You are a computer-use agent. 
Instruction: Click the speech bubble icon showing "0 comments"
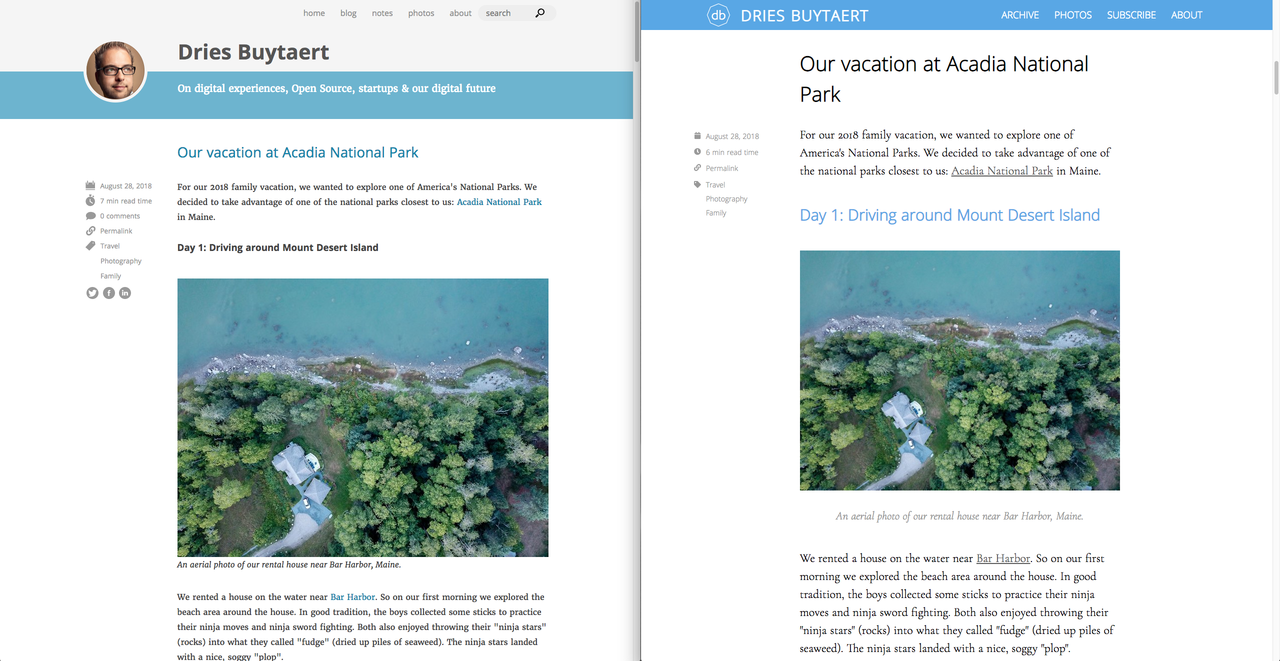[x=89, y=214]
